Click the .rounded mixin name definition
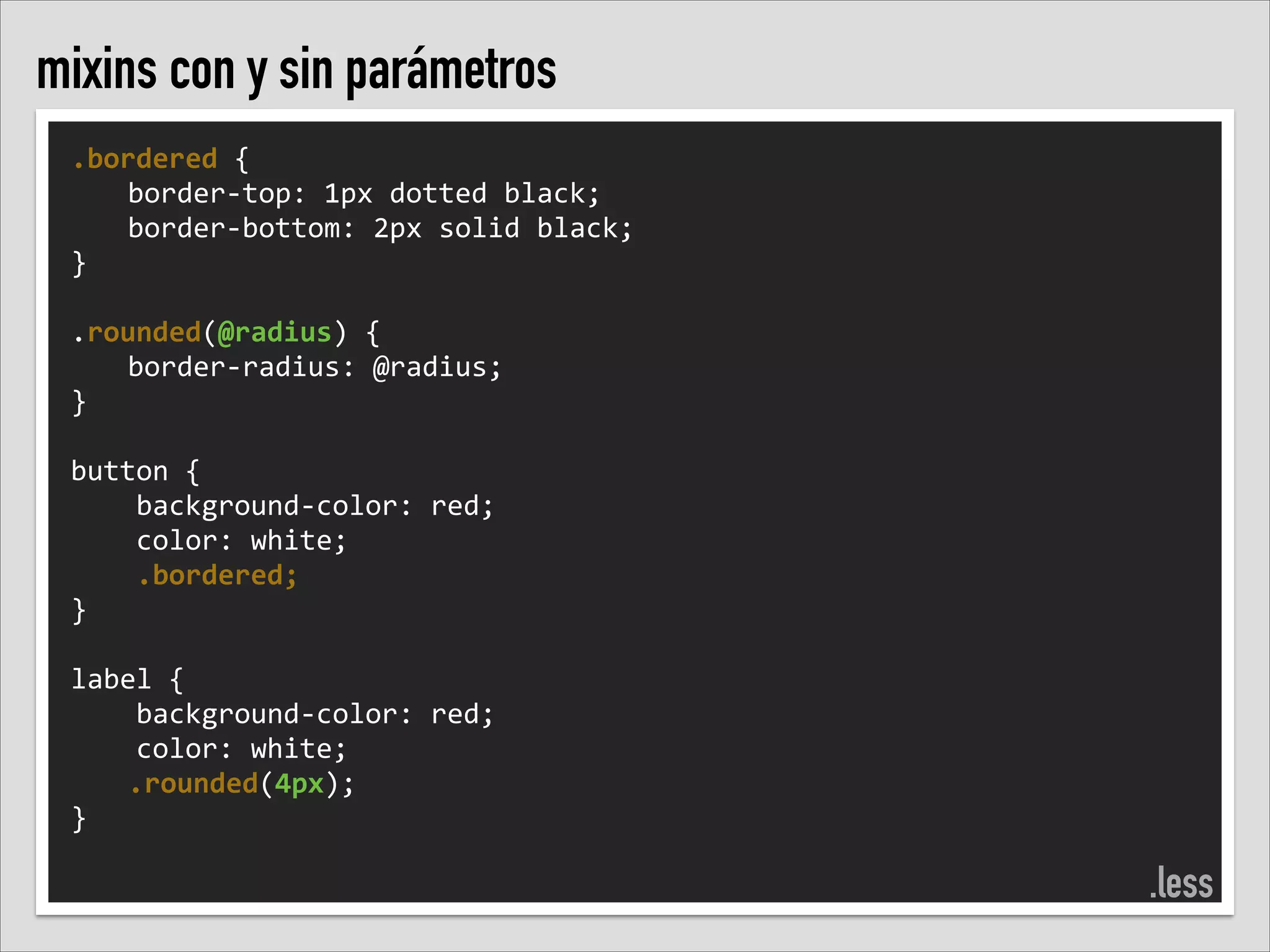The height and width of the screenshot is (952, 1270). (x=144, y=333)
